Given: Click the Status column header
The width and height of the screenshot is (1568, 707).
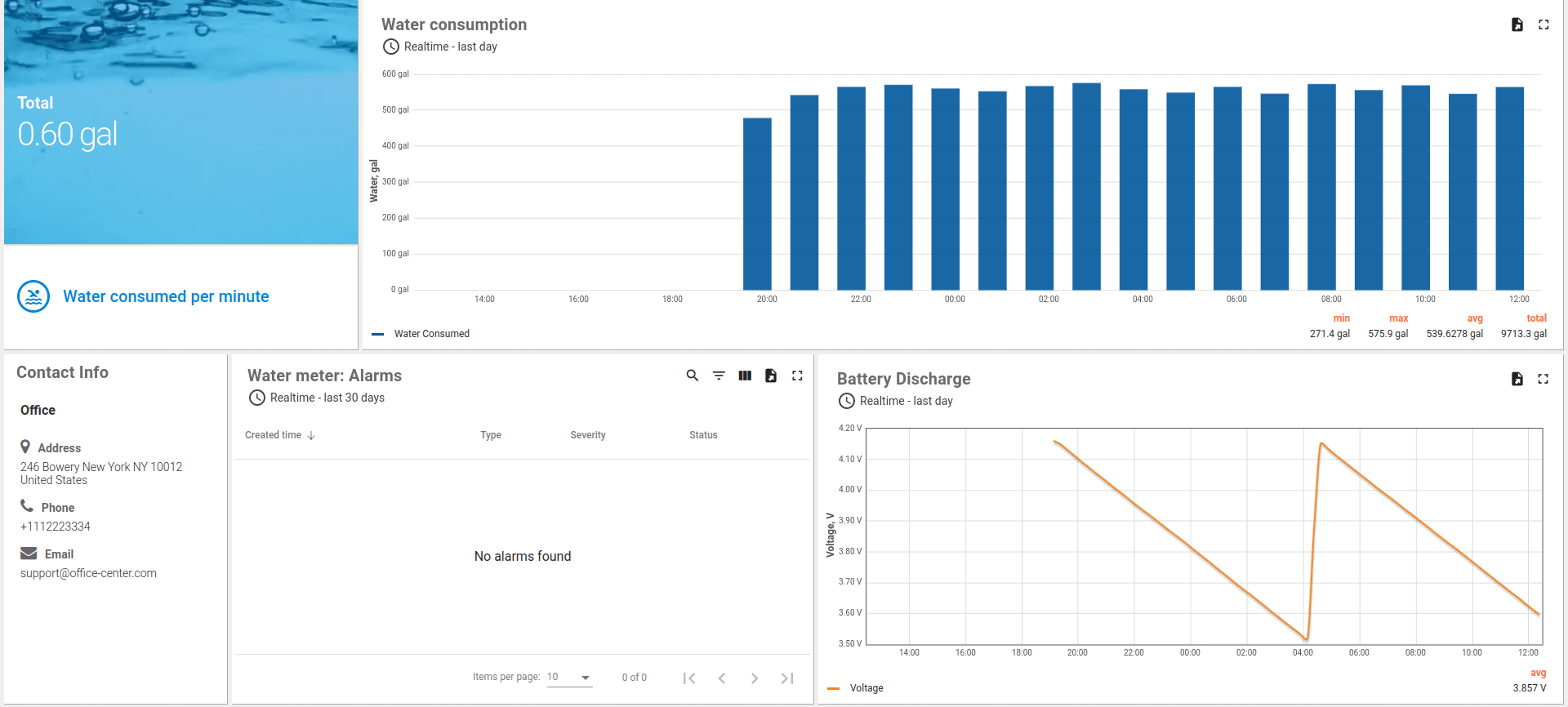Looking at the screenshot, I should tap(702, 435).
